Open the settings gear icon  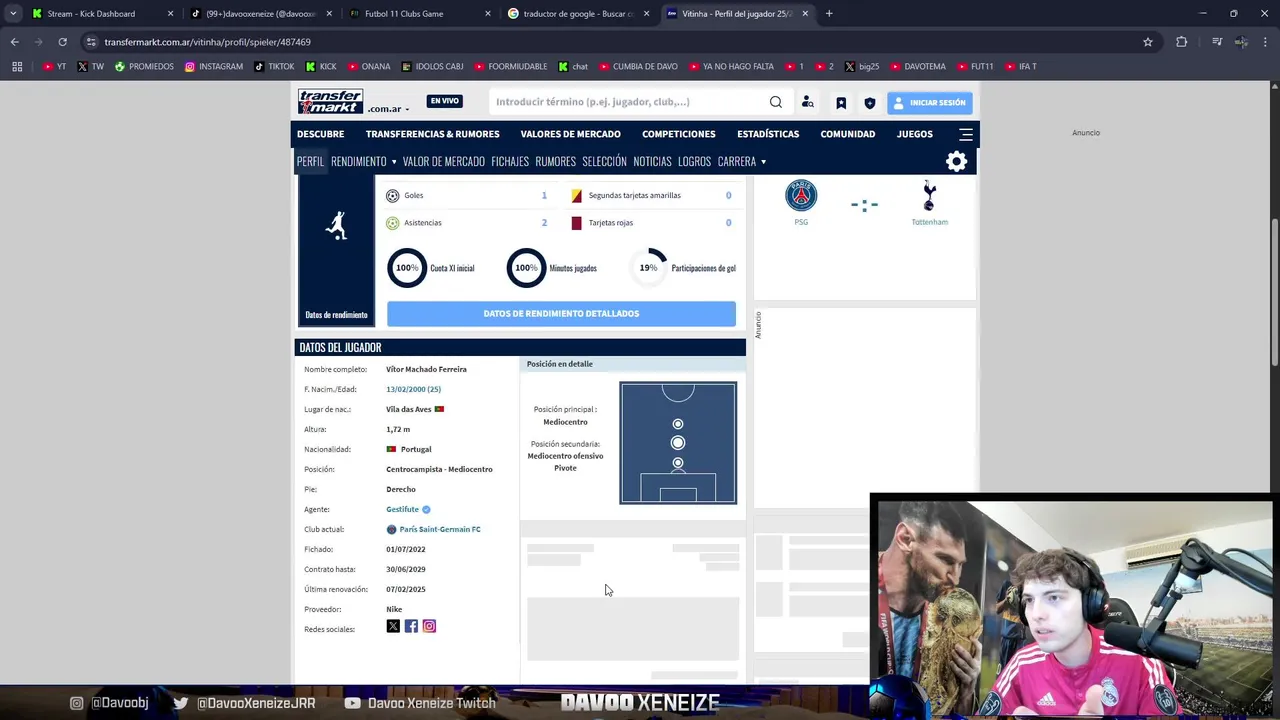(x=957, y=162)
